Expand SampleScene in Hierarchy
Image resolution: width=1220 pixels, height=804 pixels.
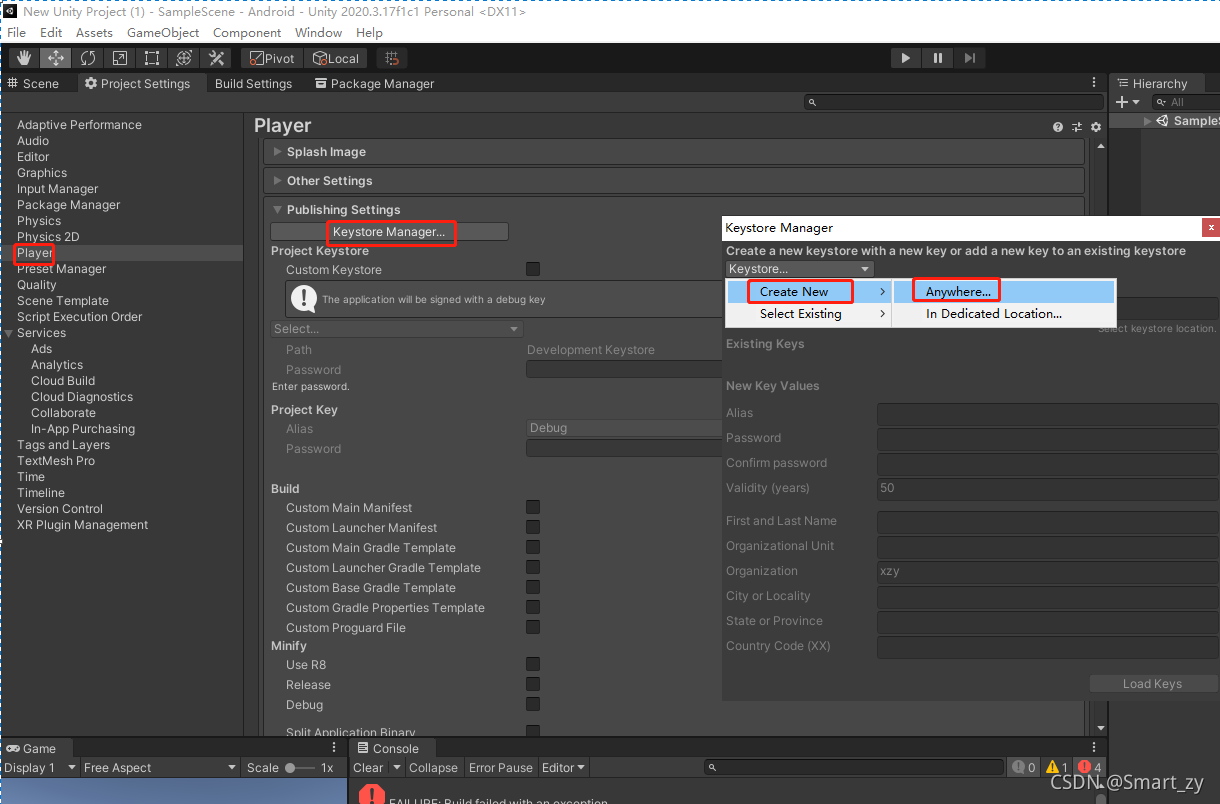pyautogui.click(x=1148, y=121)
